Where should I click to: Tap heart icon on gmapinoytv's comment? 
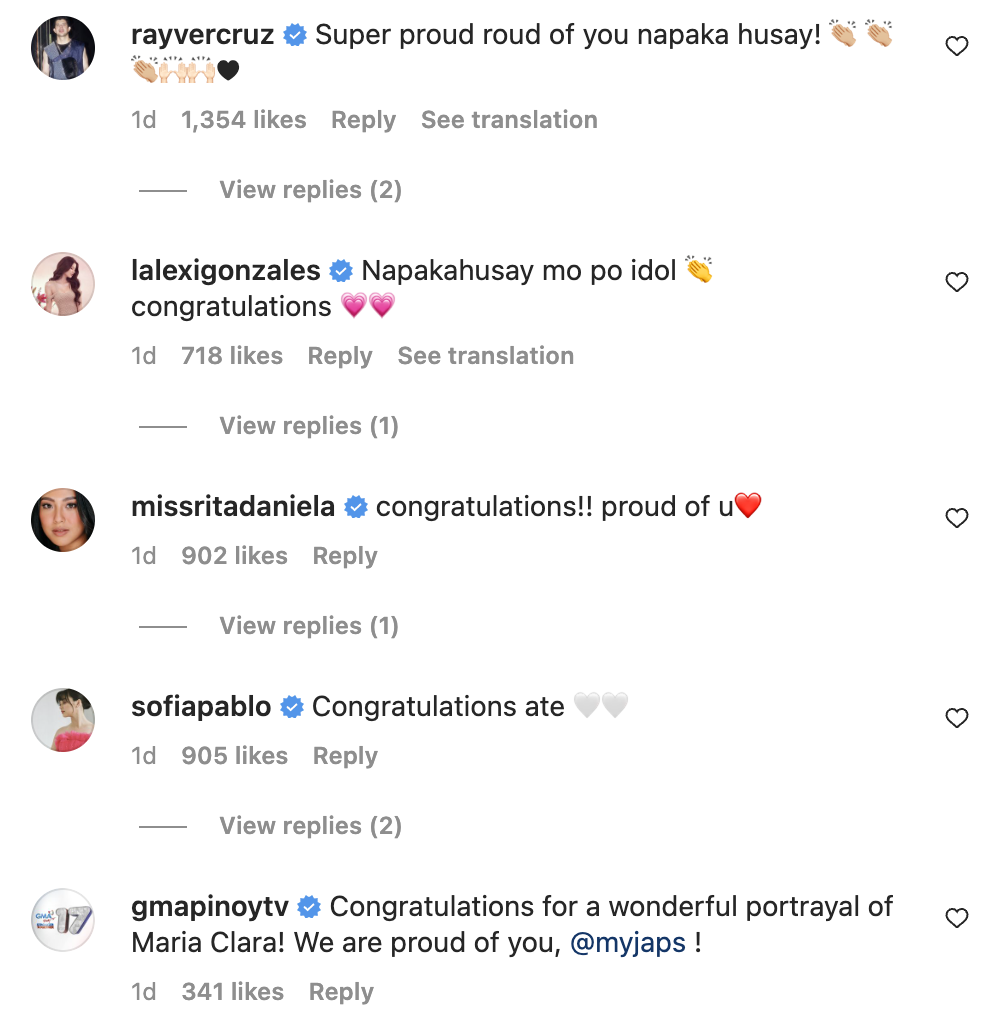(x=957, y=918)
